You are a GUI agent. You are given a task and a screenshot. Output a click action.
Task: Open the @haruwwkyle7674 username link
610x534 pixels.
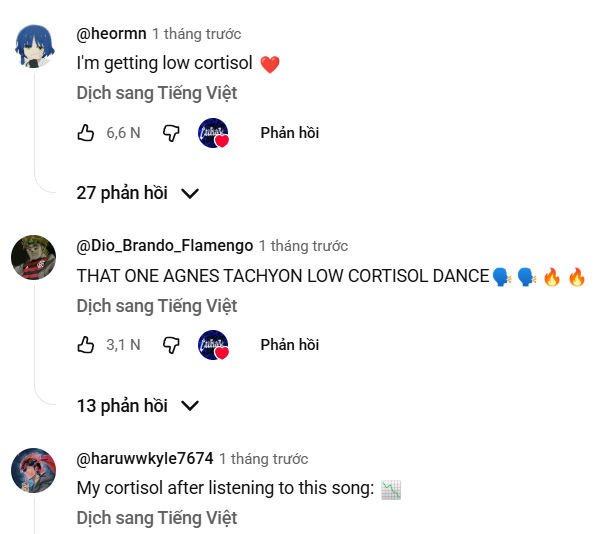pos(145,458)
